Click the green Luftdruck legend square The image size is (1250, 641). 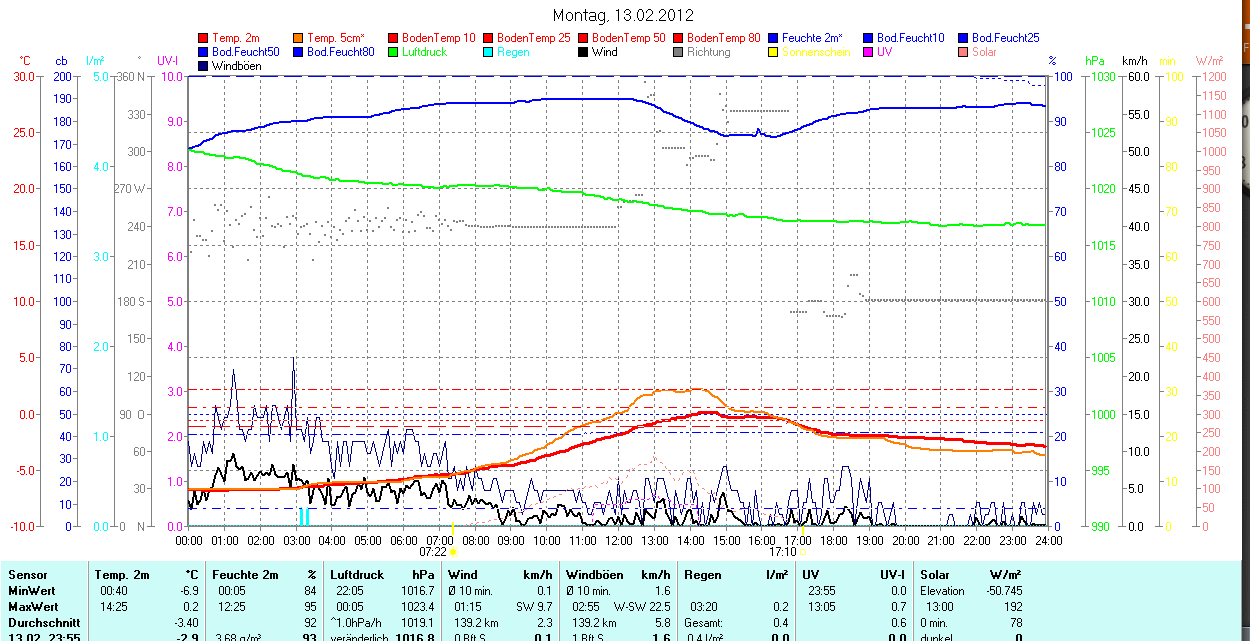[x=394, y=52]
